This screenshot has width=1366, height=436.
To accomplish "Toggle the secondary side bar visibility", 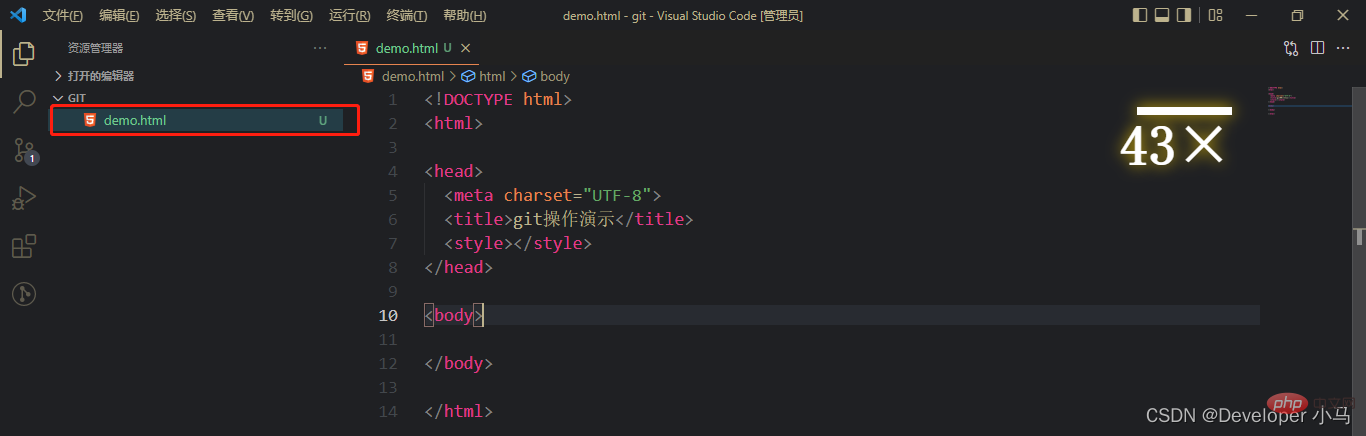I will point(1184,15).
